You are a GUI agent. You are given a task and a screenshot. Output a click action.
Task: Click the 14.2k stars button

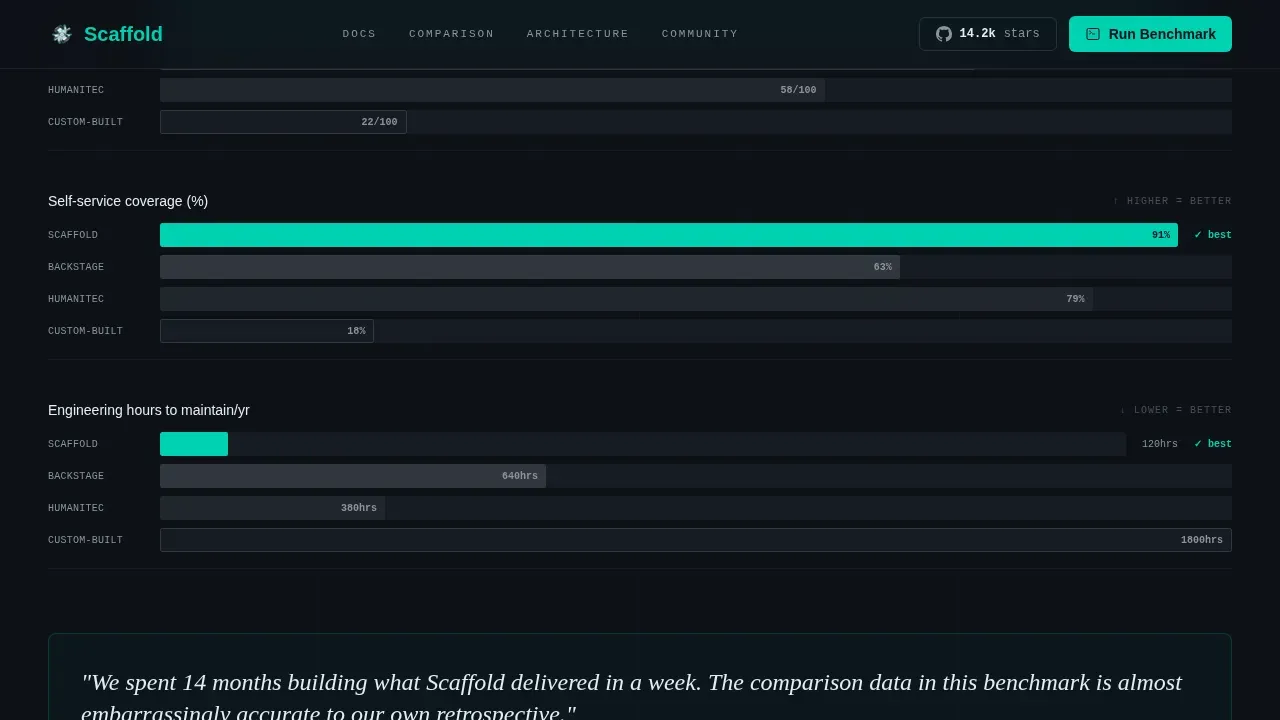[988, 34]
